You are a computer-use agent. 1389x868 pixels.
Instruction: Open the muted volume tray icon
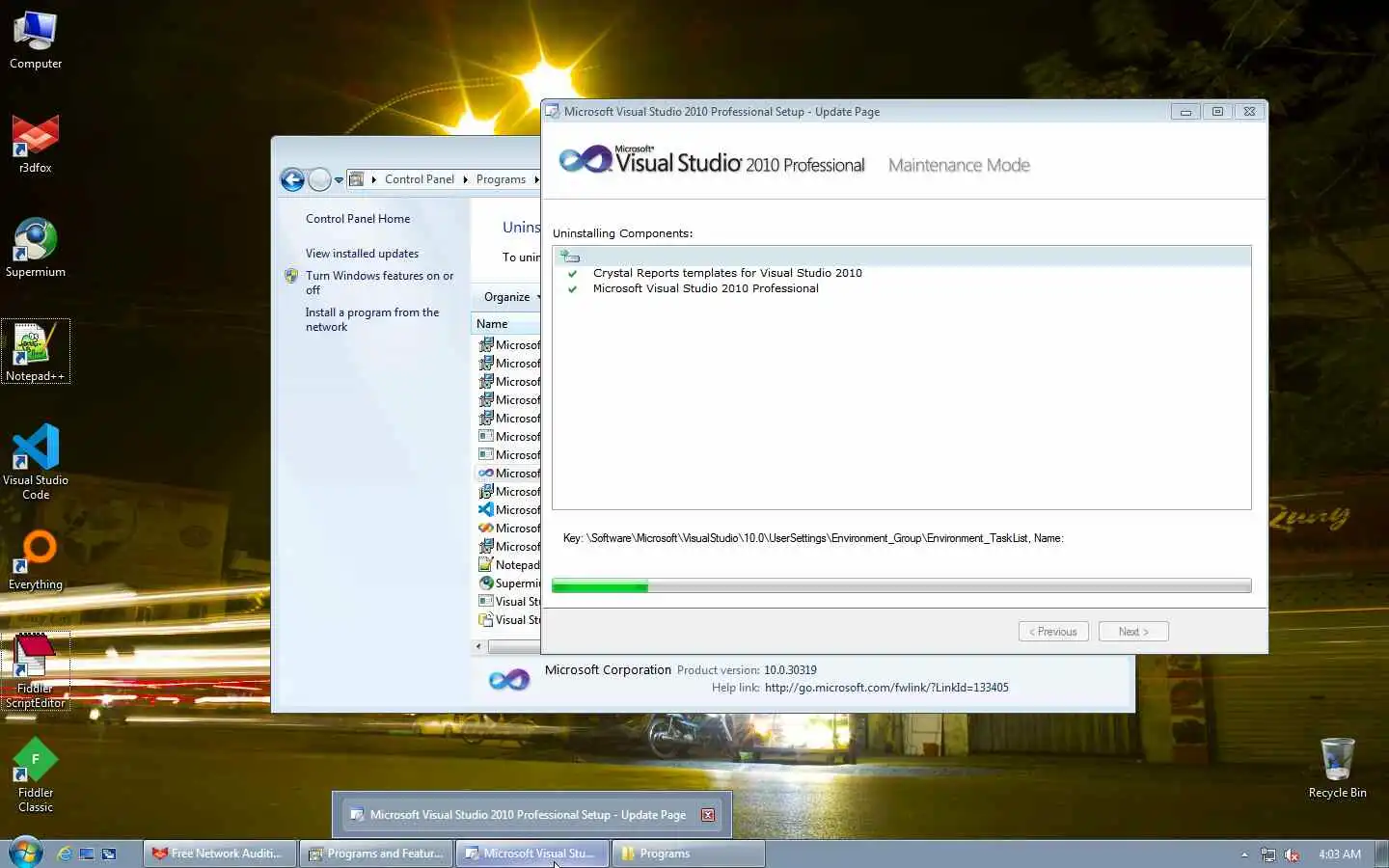(1292, 854)
